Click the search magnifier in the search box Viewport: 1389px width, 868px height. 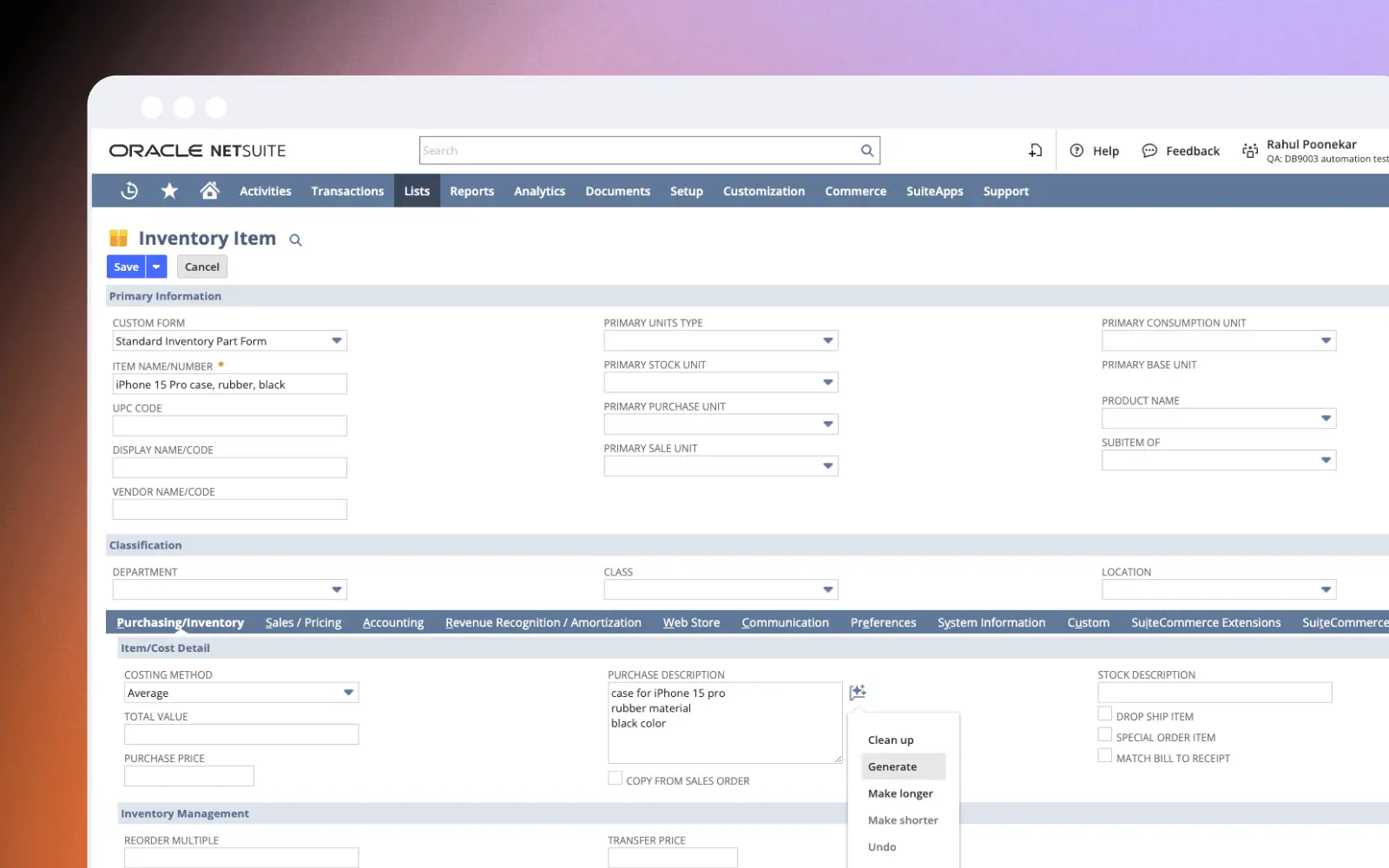click(866, 150)
